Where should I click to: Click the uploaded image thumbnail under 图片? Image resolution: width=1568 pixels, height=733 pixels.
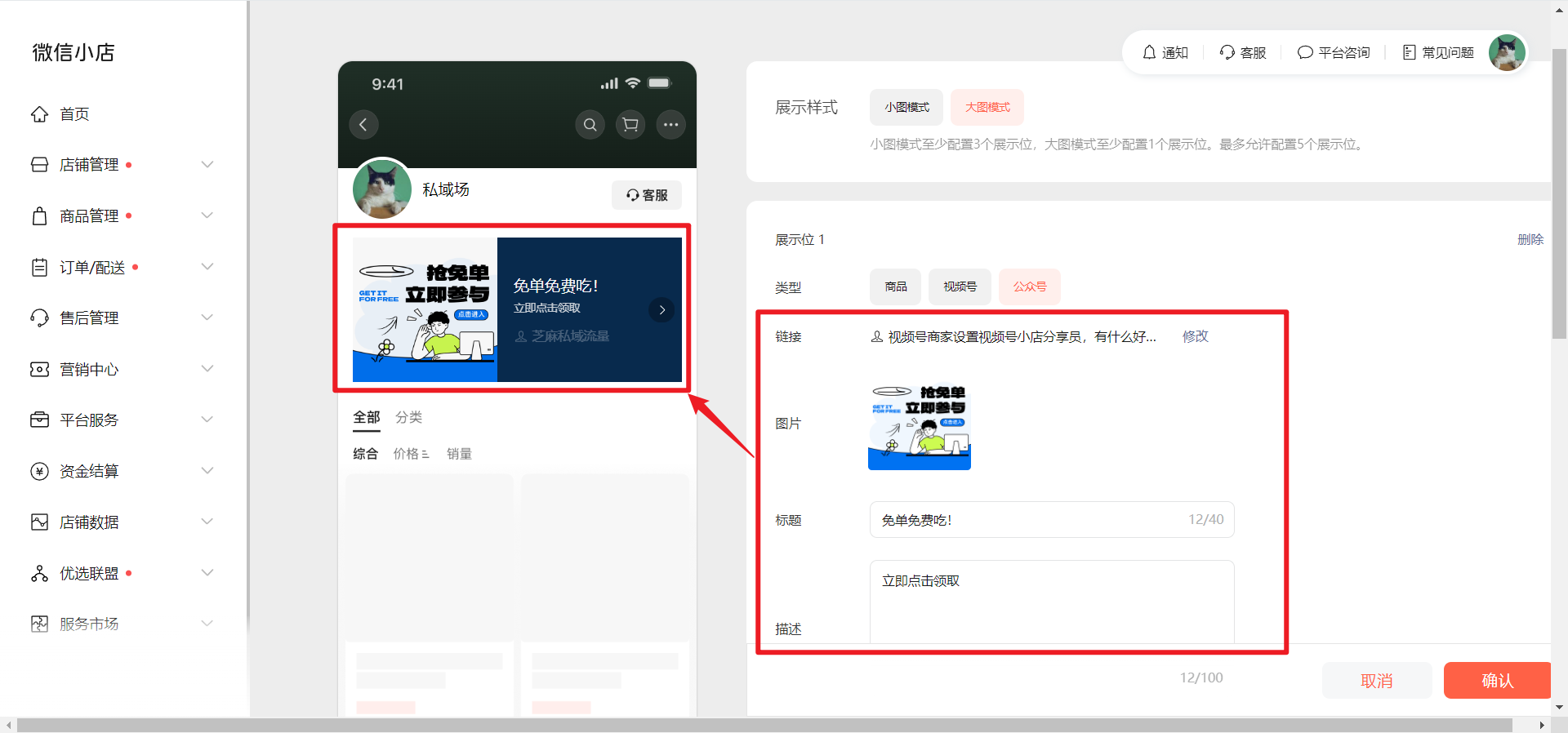(920, 425)
